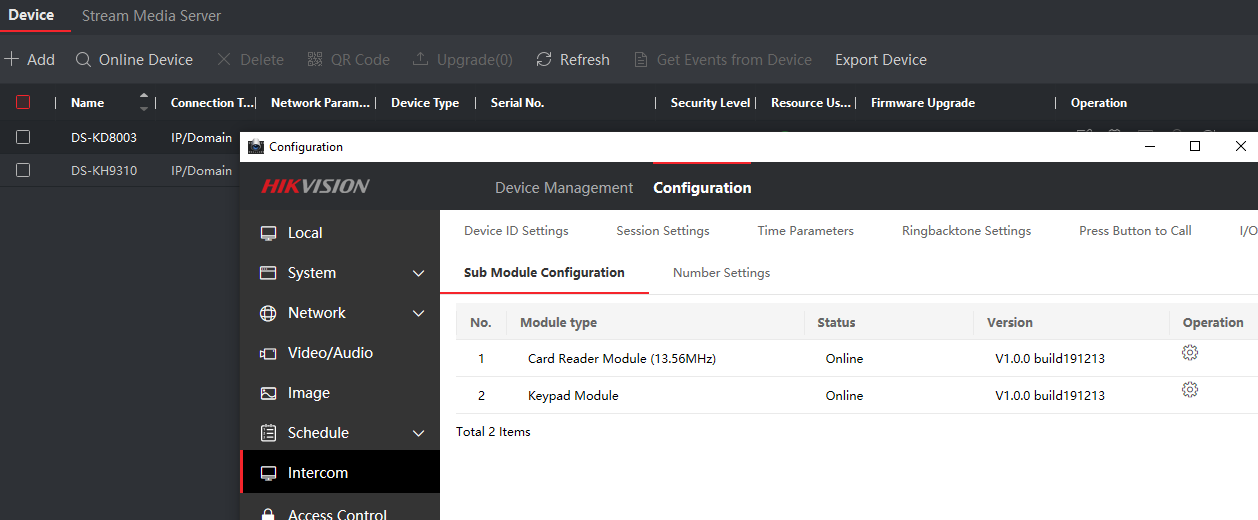1258x520 pixels.
Task: Select the Image sidebar icon
Action: tap(268, 393)
